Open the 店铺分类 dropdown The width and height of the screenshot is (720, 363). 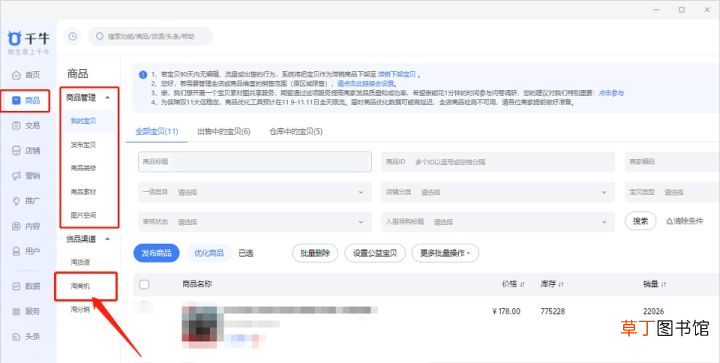pos(498,192)
